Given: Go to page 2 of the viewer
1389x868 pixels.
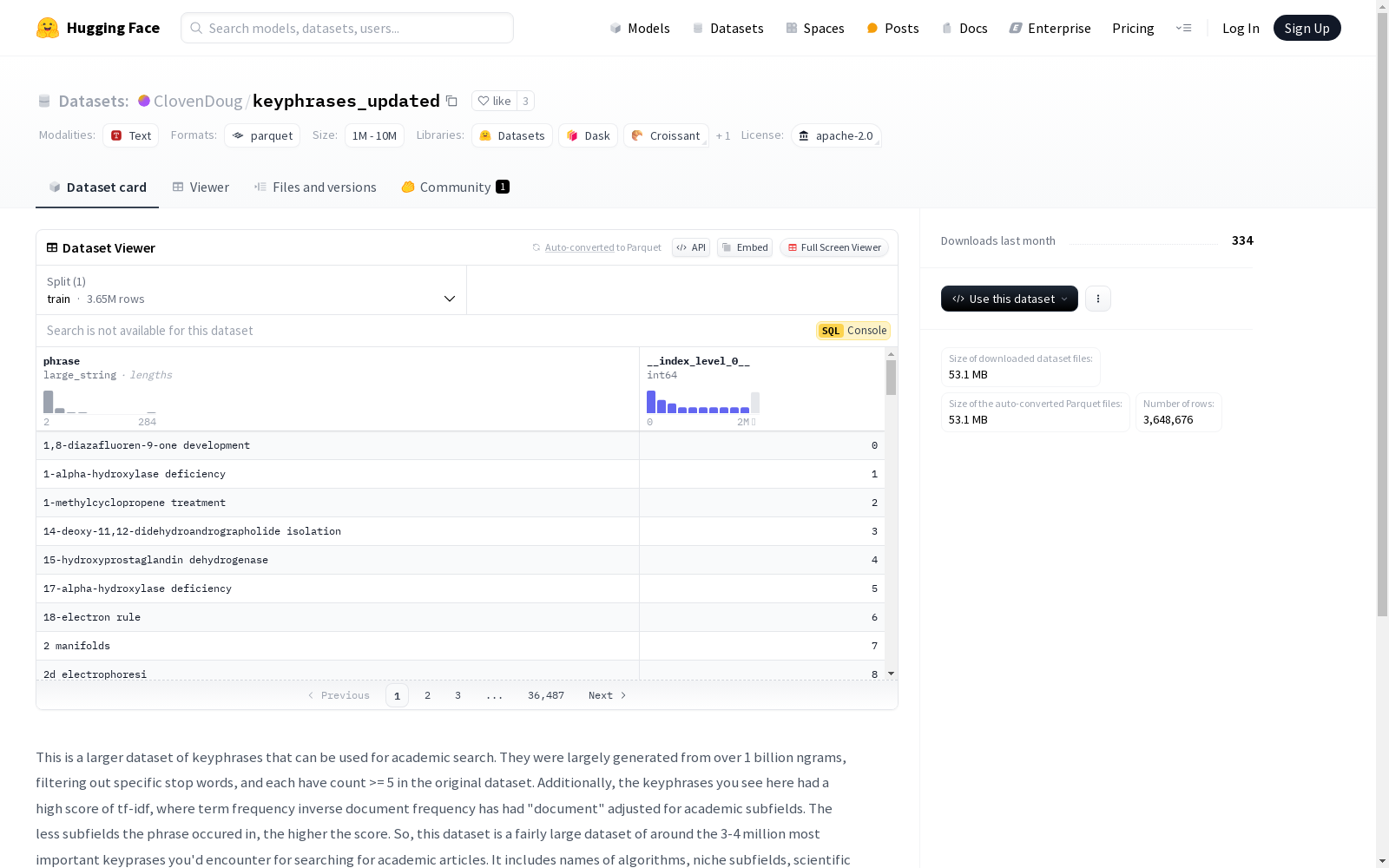Looking at the screenshot, I should [x=427, y=695].
